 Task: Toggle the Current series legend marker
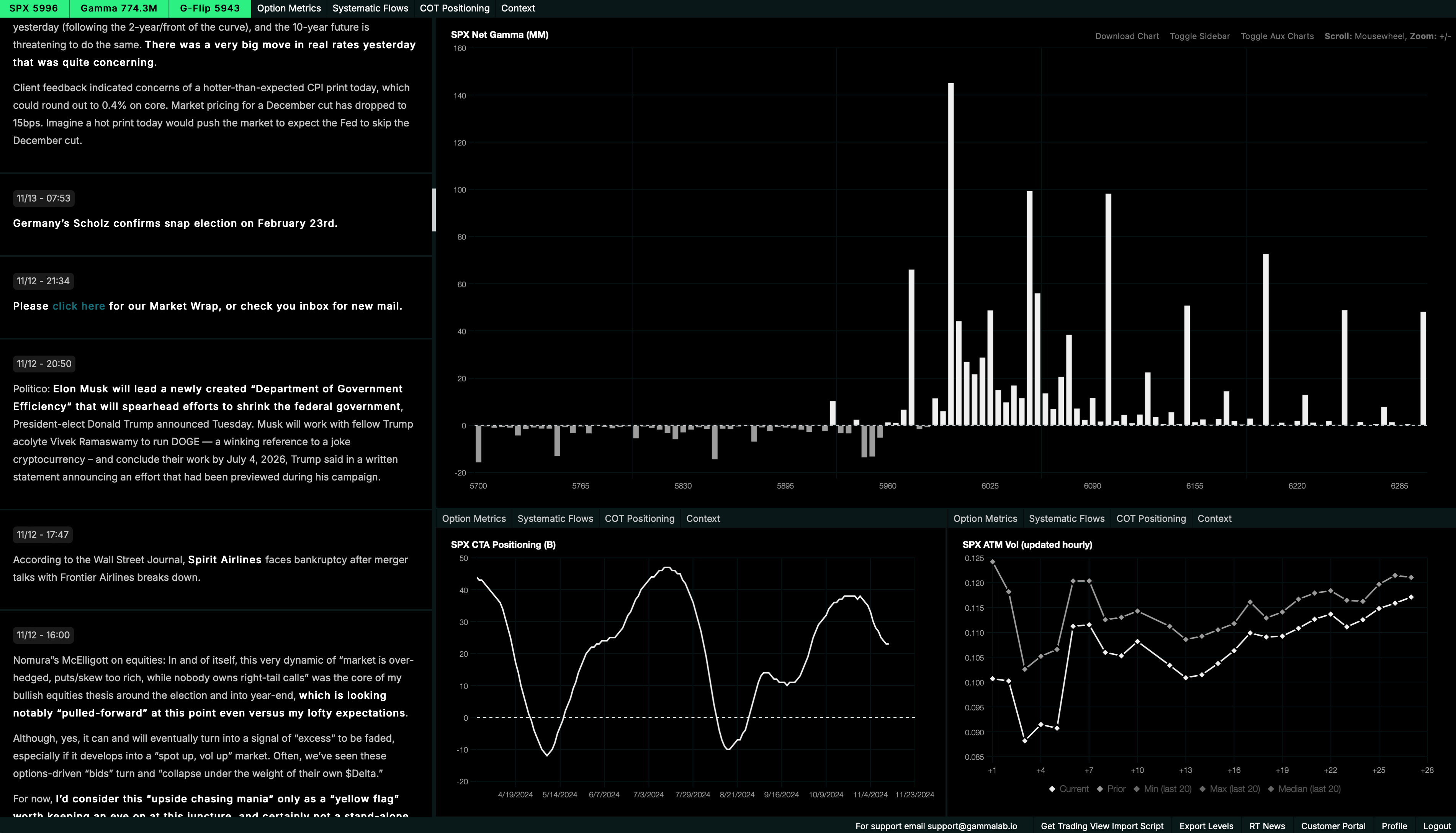coord(1052,789)
